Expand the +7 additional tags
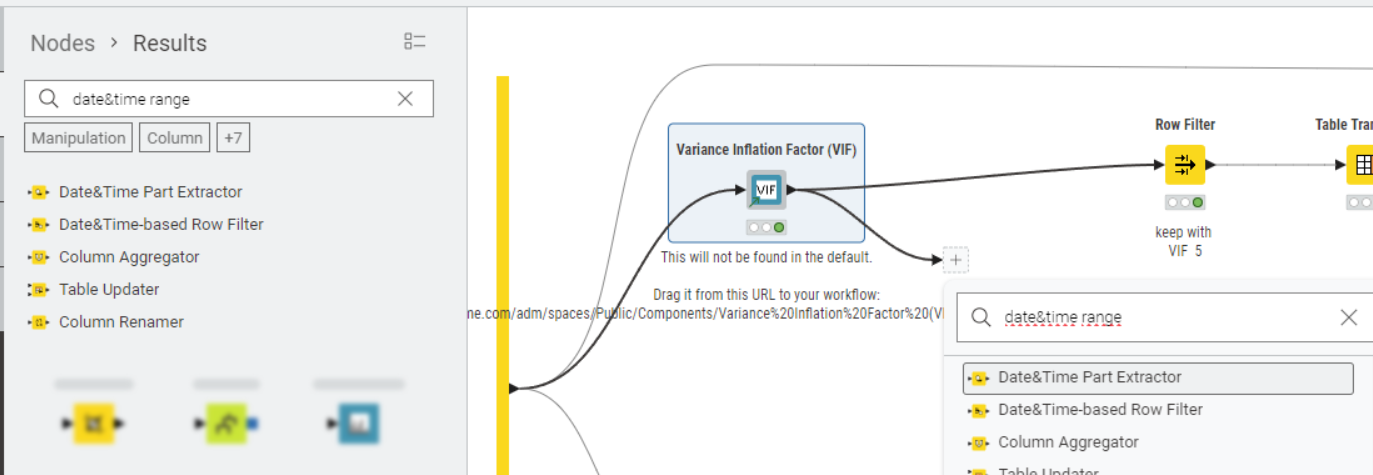 point(233,138)
